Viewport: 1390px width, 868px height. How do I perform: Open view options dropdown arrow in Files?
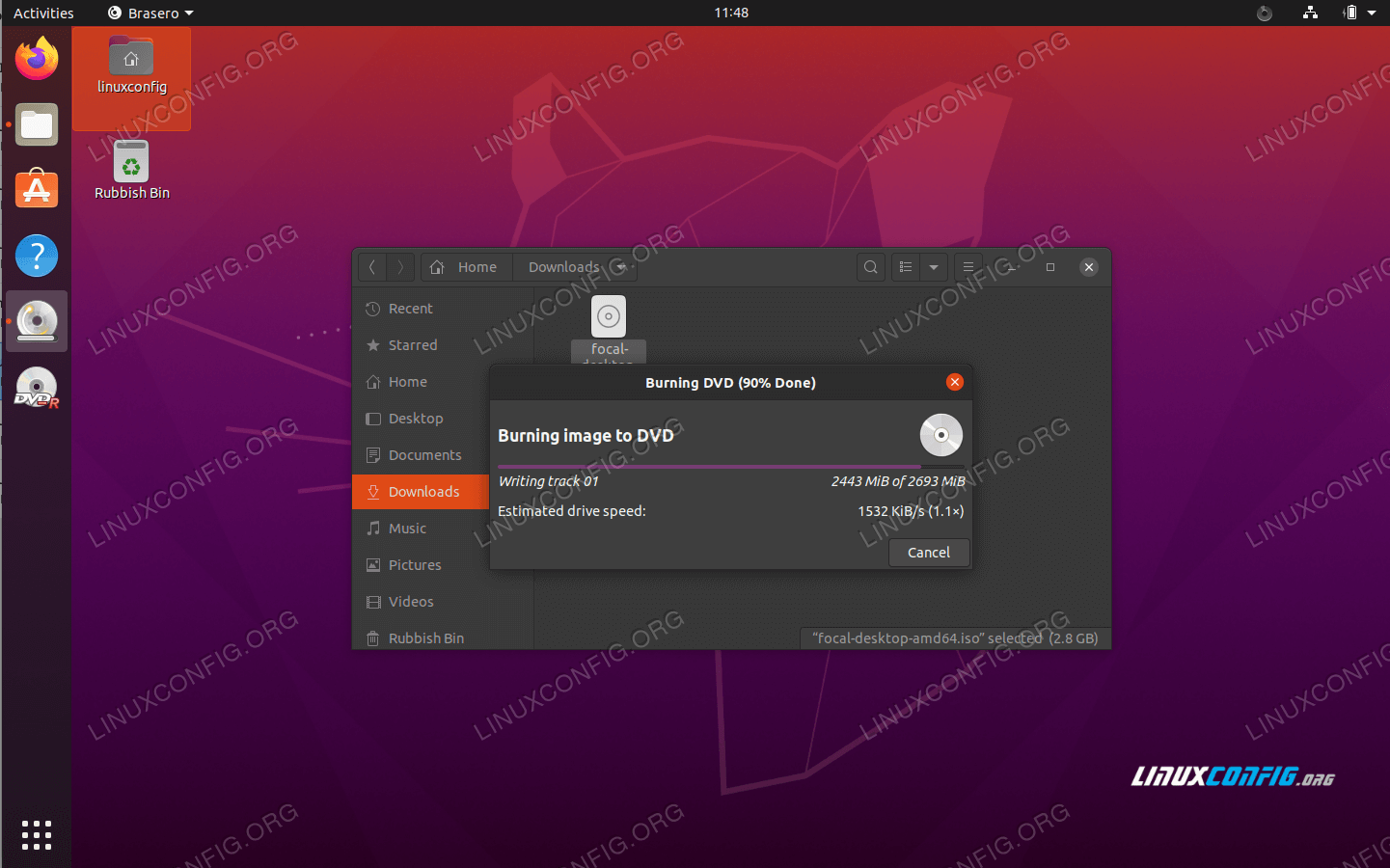click(934, 267)
